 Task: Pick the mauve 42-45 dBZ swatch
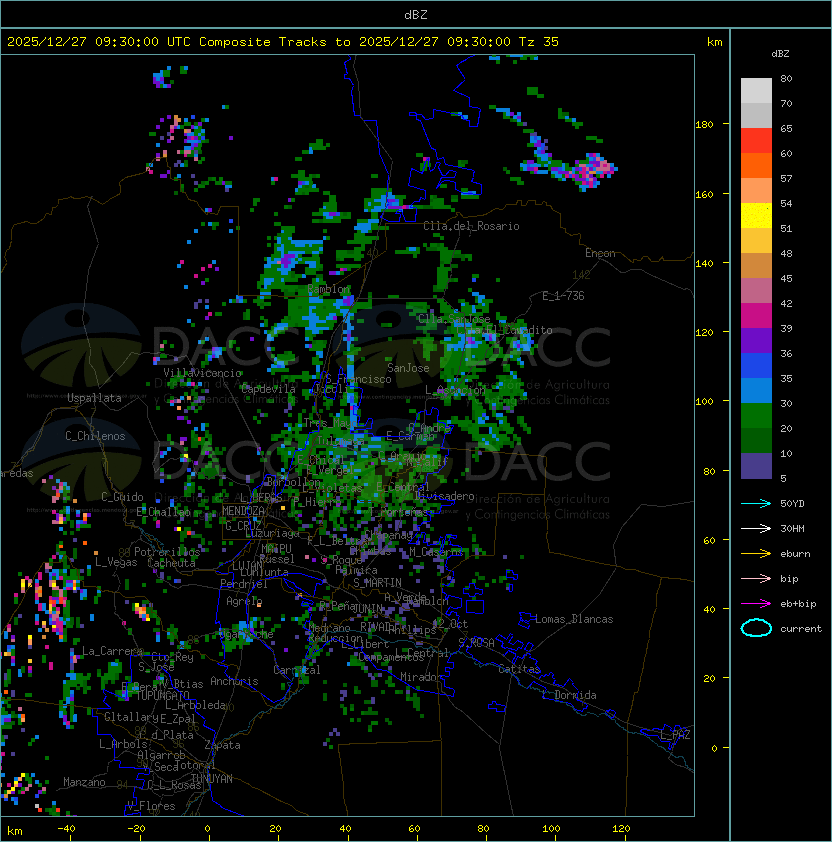coord(756,291)
